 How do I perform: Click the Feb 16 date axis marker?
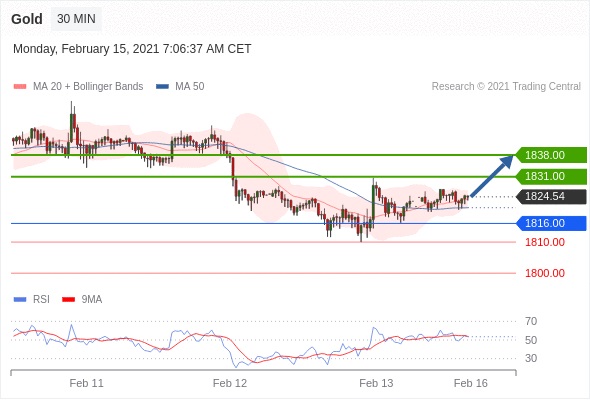(x=471, y=383)
